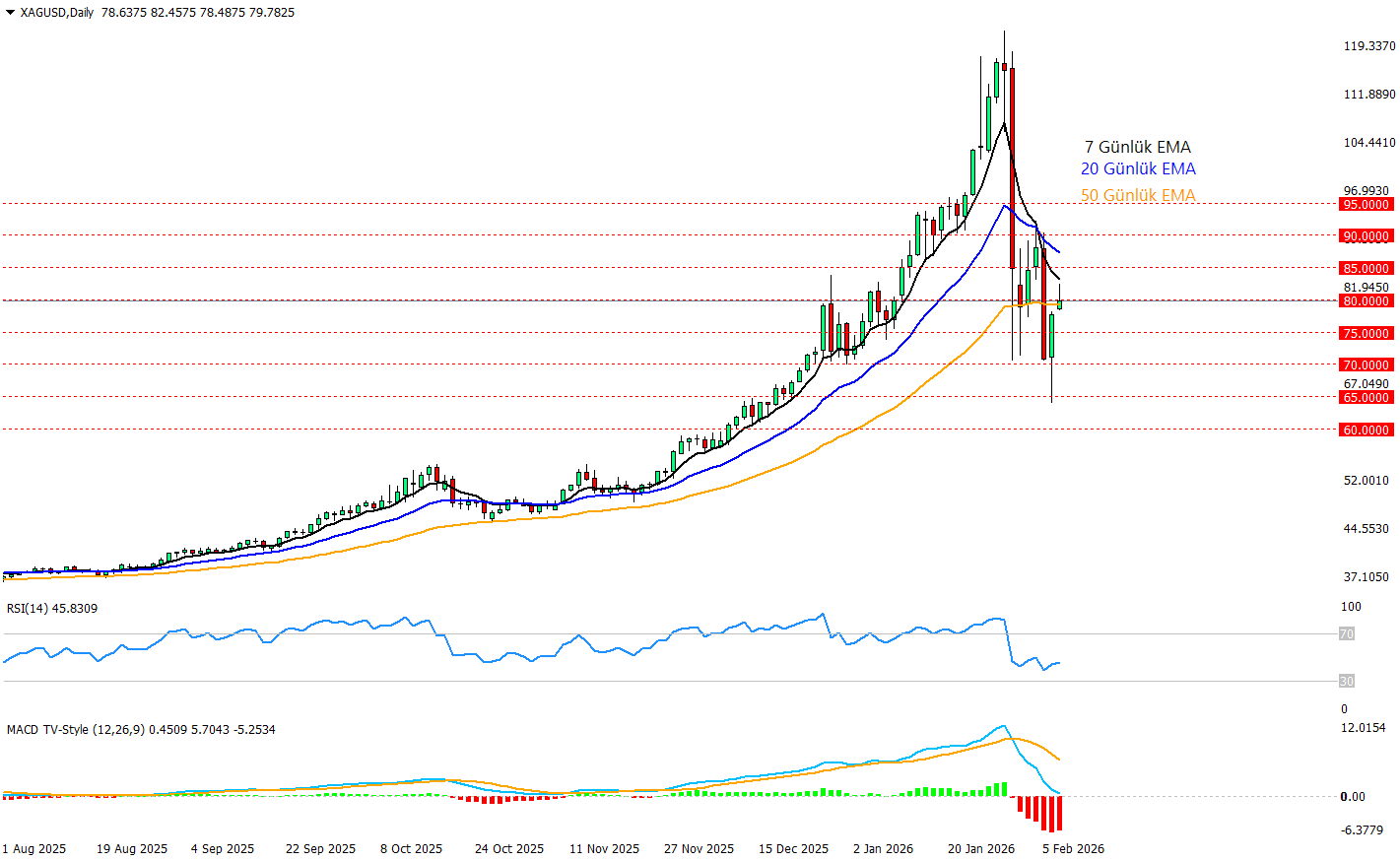Open the dropdown arrow beside XAGUSD,Daily
Viewport: 1400px width, 861px height.
click(x=10, y=13)
